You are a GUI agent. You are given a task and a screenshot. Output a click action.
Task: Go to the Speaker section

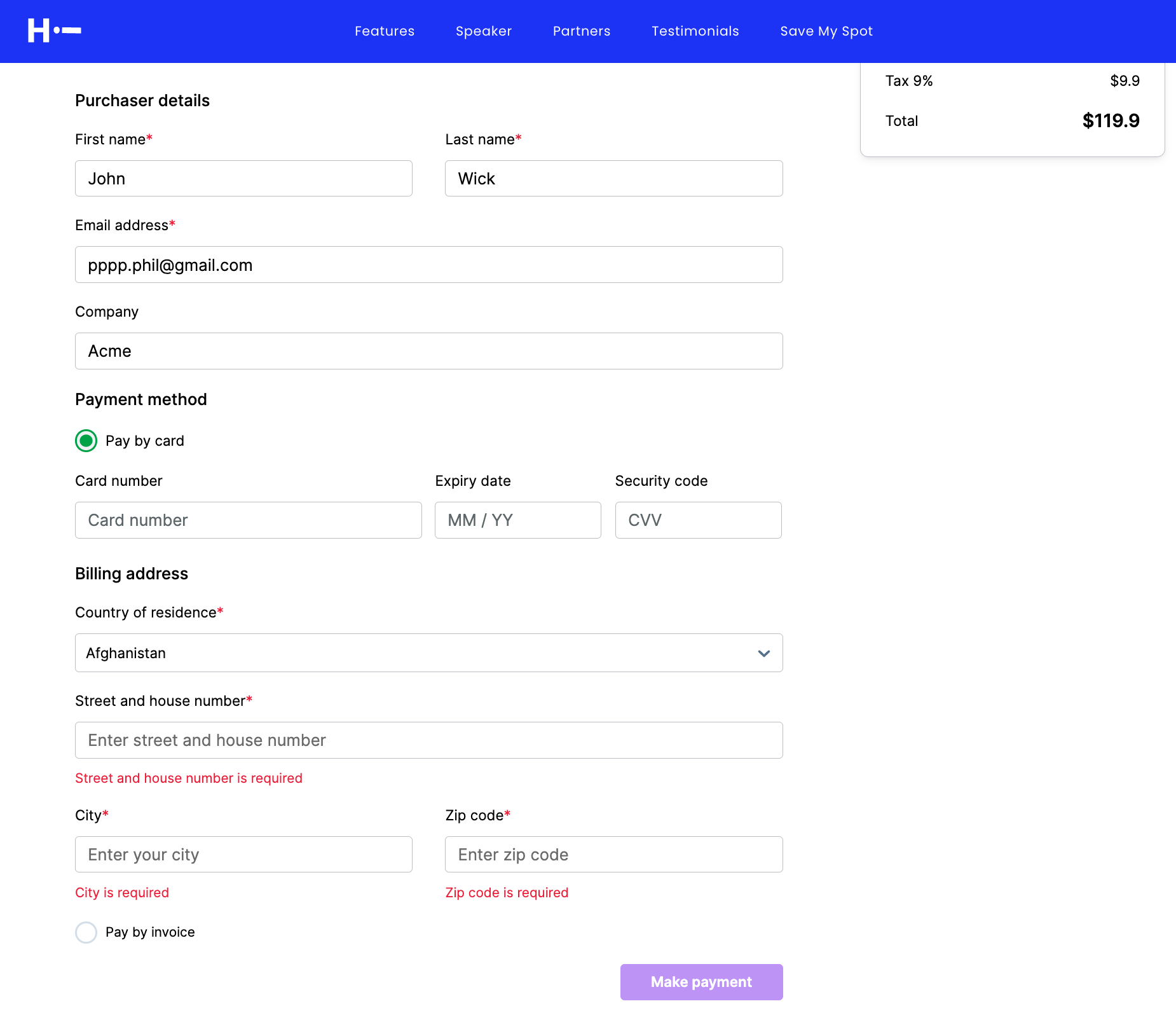coord(484,31)
